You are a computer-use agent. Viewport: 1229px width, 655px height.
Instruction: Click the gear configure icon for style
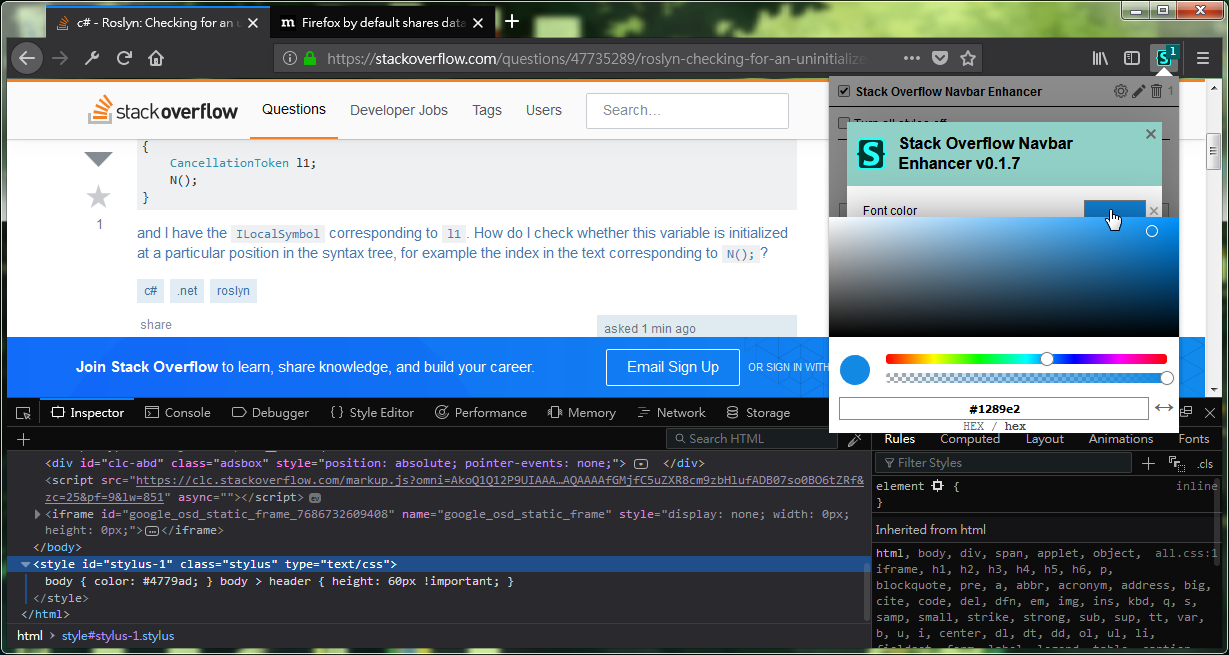pos(1121,91)
